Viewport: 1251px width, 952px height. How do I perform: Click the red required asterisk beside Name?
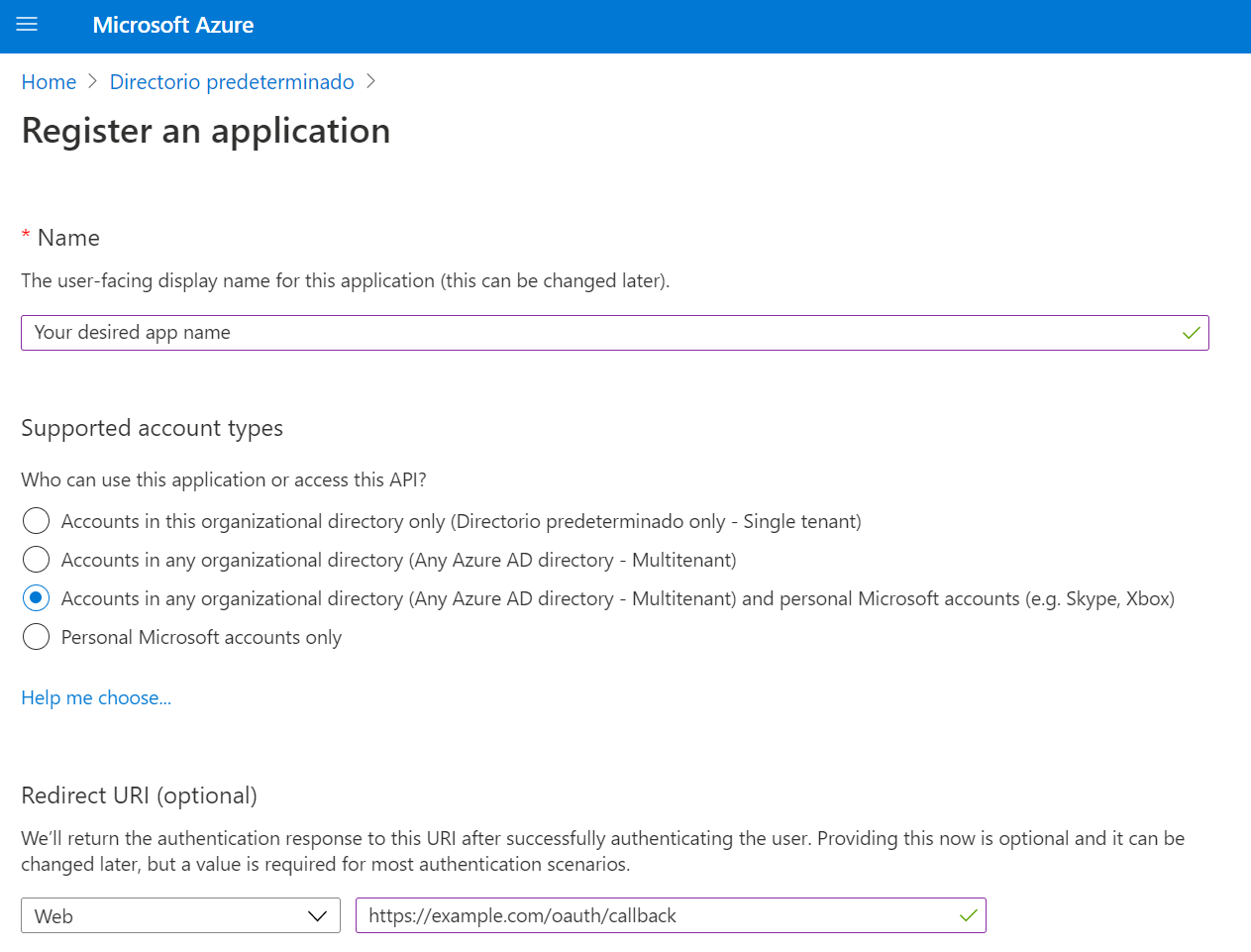coord(26,236)
